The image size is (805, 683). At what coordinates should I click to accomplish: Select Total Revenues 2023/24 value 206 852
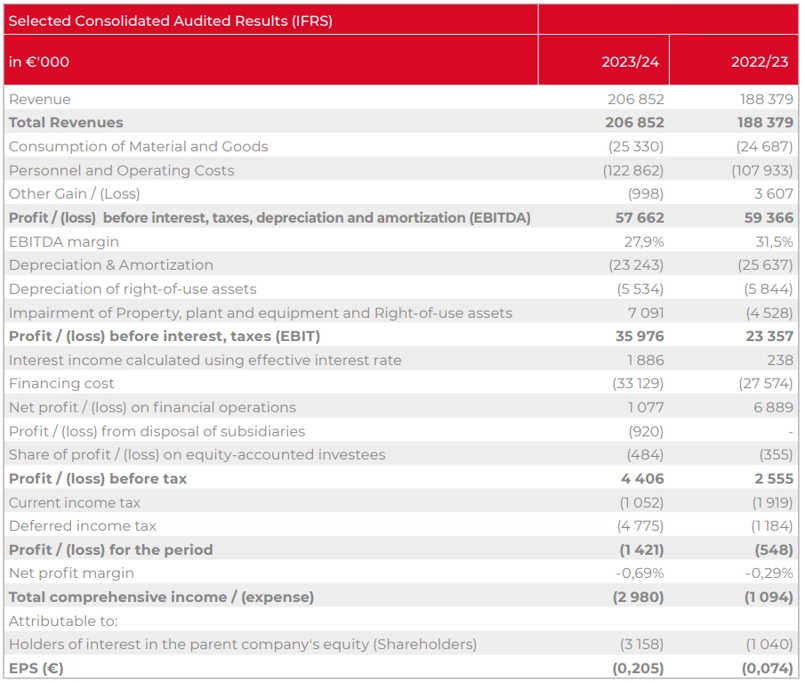(635, 123)
